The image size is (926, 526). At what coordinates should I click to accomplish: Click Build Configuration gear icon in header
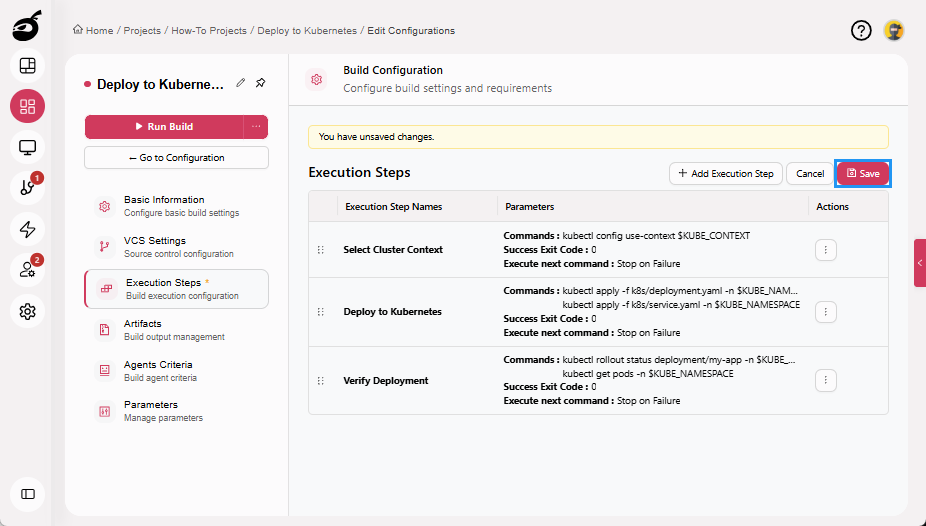point(317,79)
